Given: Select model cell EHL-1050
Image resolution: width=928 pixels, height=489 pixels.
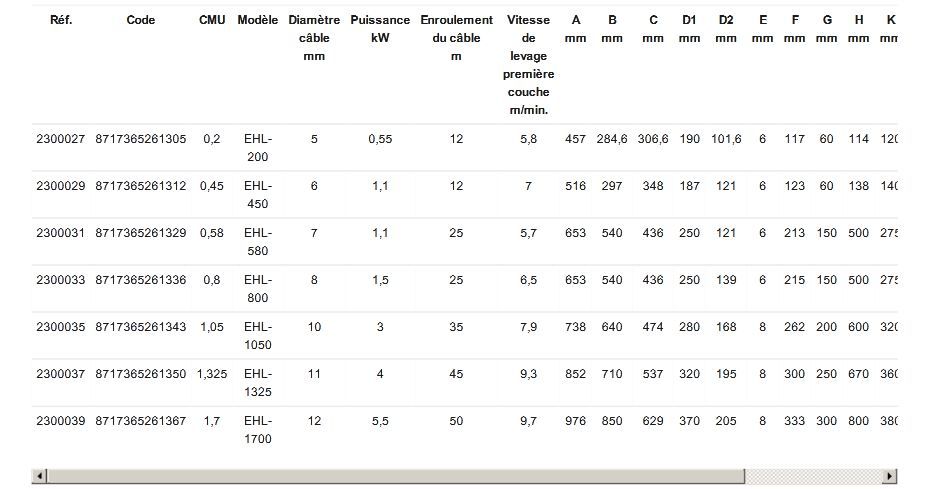Looking at the screenshot, I should click(x=258, y=336).
